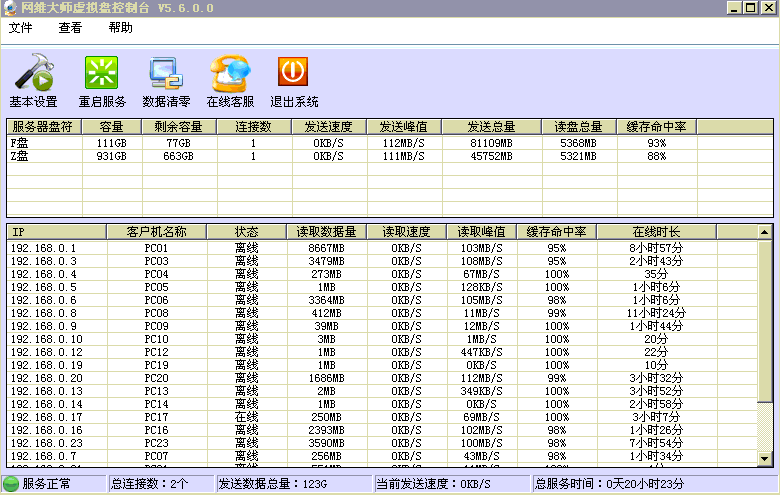Click the 数据清零 clear data icon

coord(166,74)
